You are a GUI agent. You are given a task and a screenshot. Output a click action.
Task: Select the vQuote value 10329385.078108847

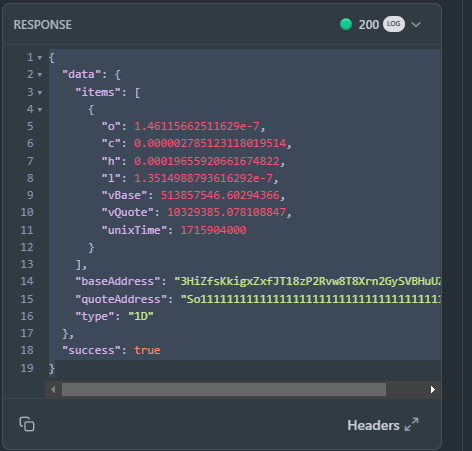coord(226,212)
